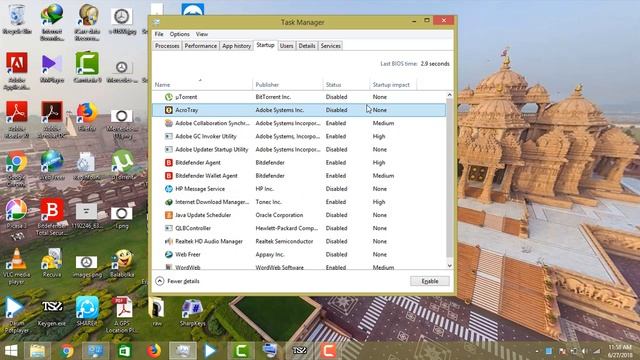Click the Bitdefender Agent row icon
The image size is (640, 360).
coord(169,163)
